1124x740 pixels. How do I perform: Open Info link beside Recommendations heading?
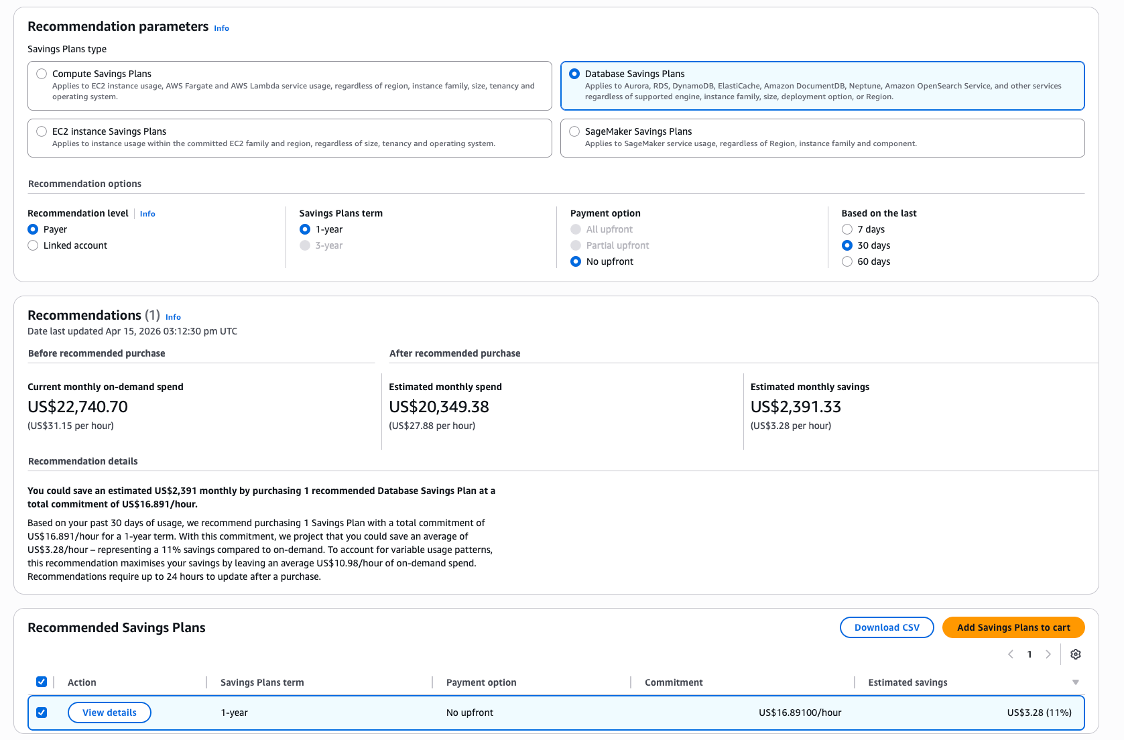(173, 317)
